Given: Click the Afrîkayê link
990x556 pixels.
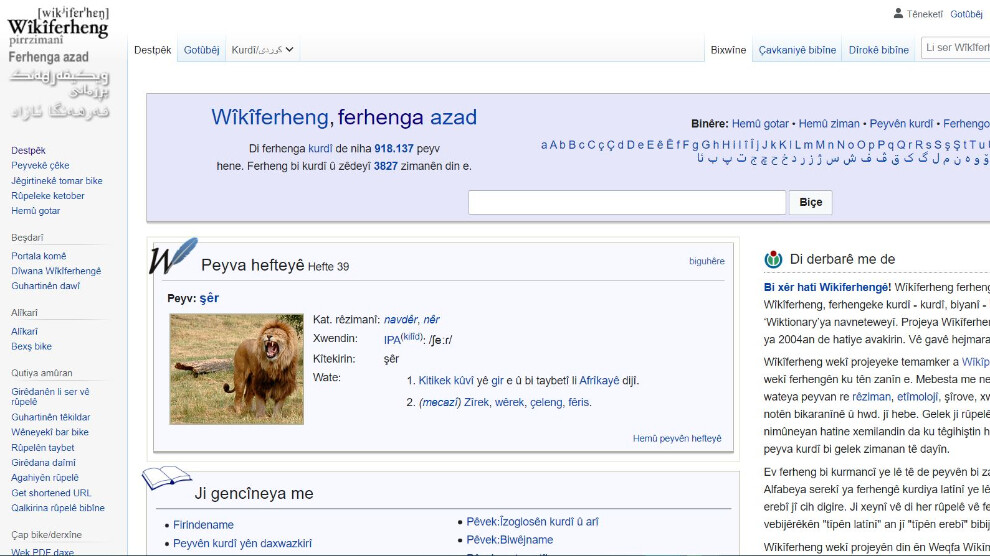Looking at the screenshot, I should (x=599, y=381).
